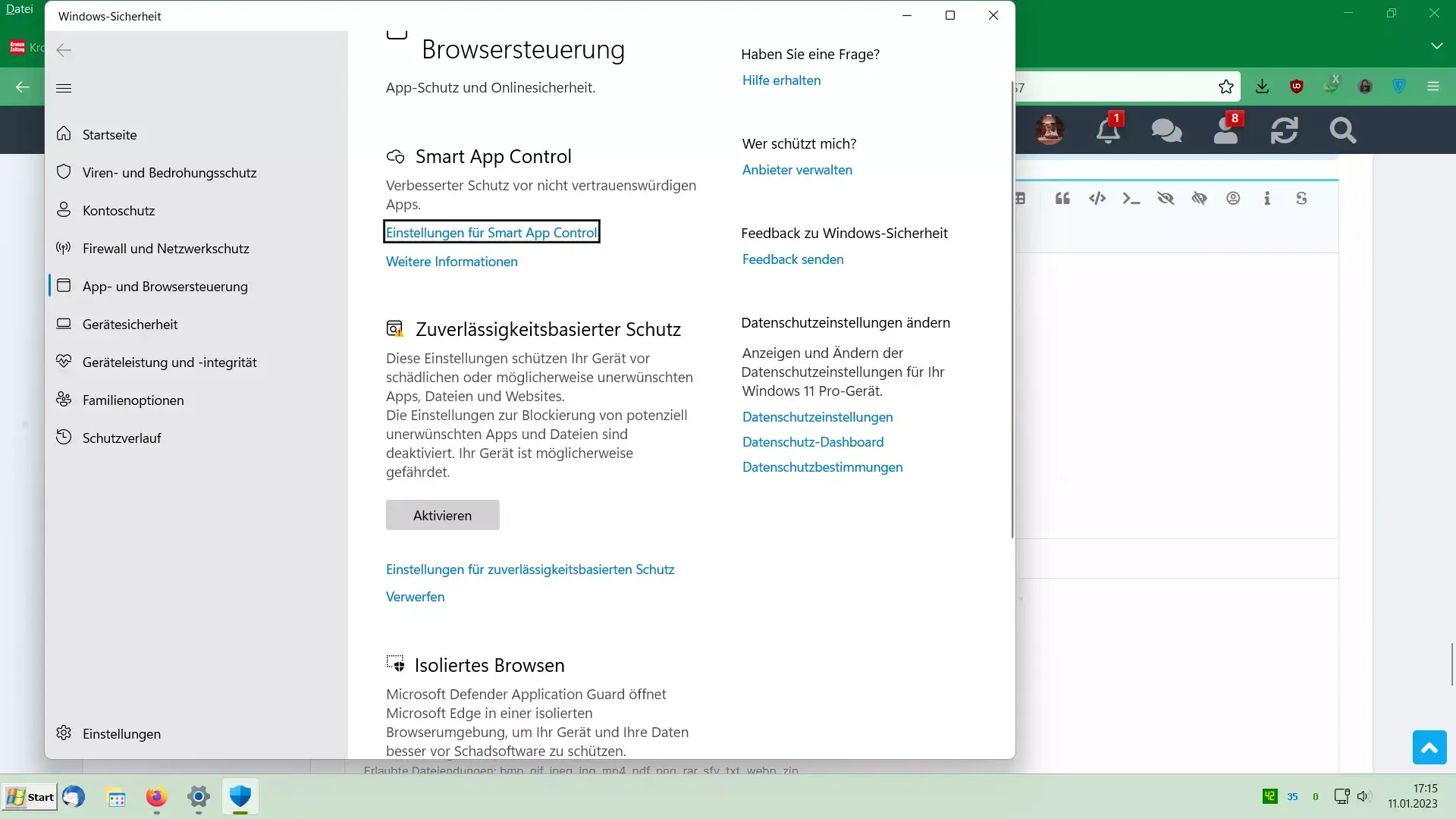Open Schutzverlauf history section
Screen dimensions: 1456x819
tap(121, 438)
